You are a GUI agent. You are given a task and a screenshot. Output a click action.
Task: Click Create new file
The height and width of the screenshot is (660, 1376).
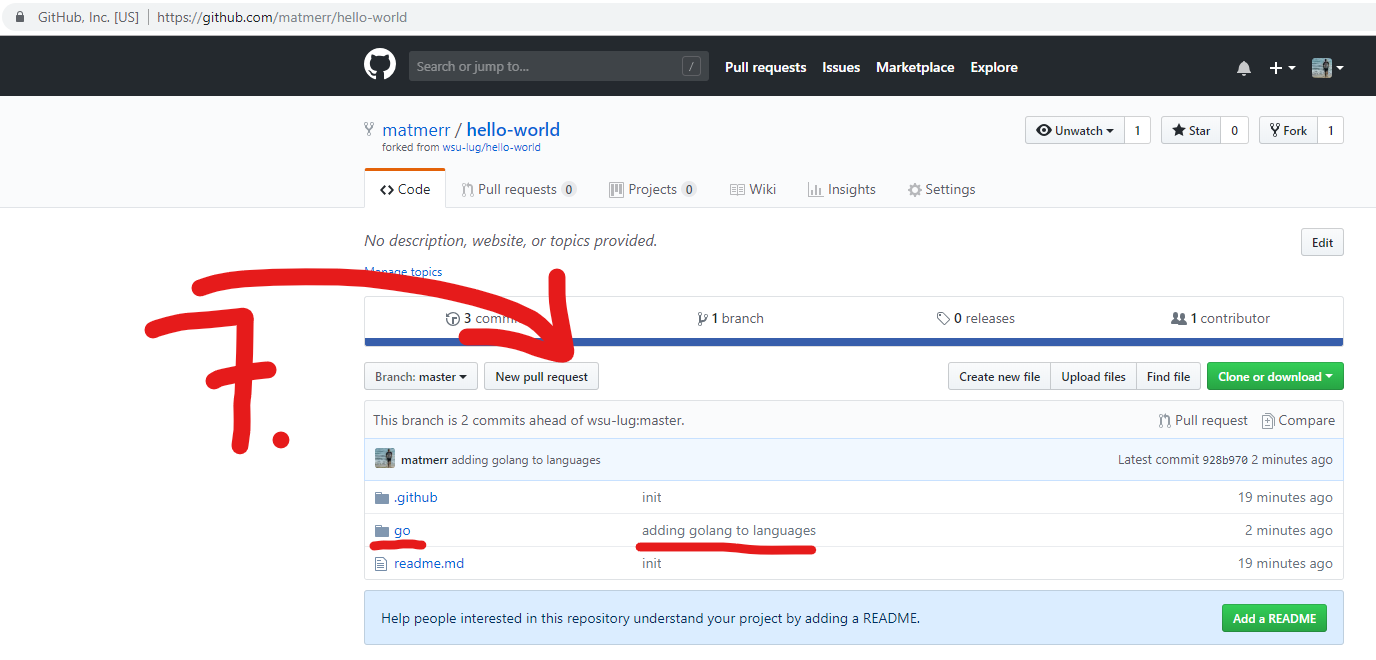coord(999,376)
